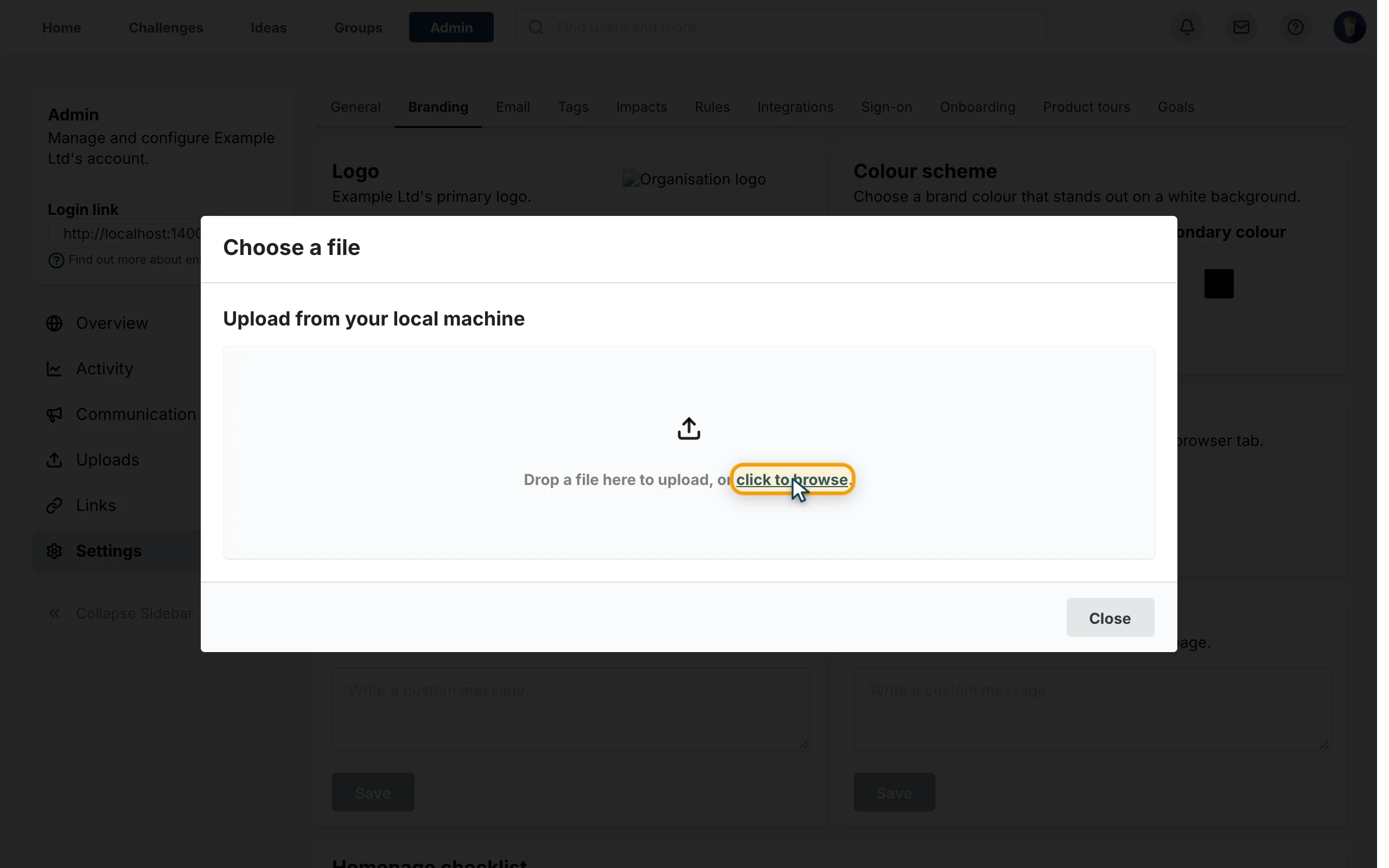The height and width of the screenshot is (868, 1389).
Task: Close the Choose a file dialog
Action: point(1110,618)
